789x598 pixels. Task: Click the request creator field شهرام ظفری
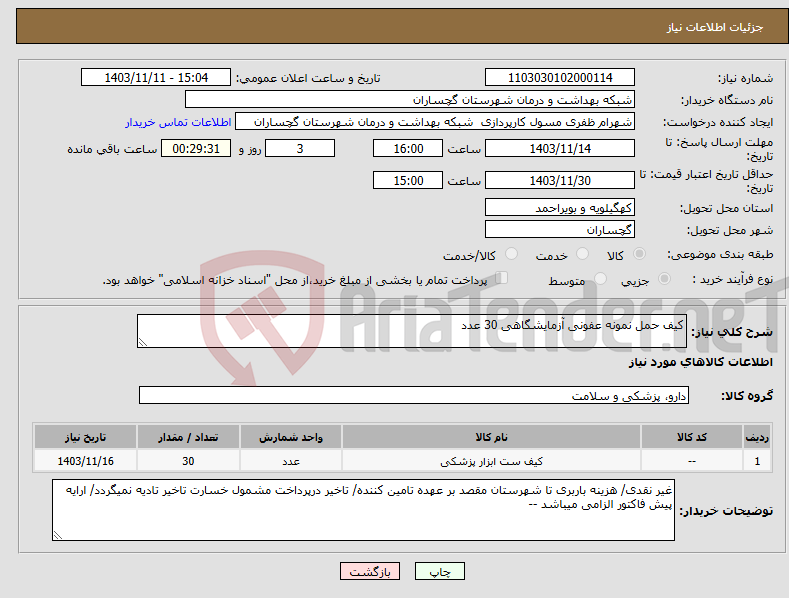click(x=435, y=122)
